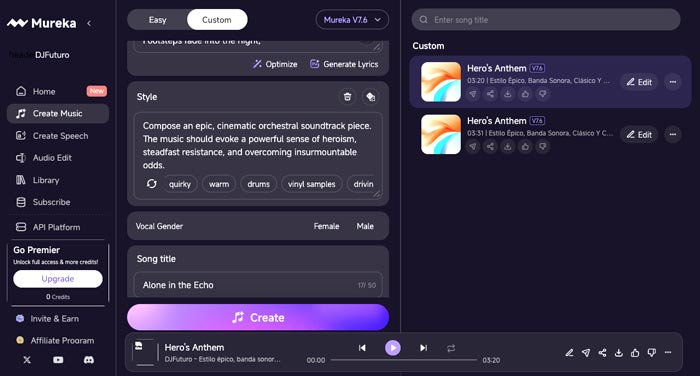Click the send icon in player bar
Viewport: 700px width, 376px height.
point(586,353)
